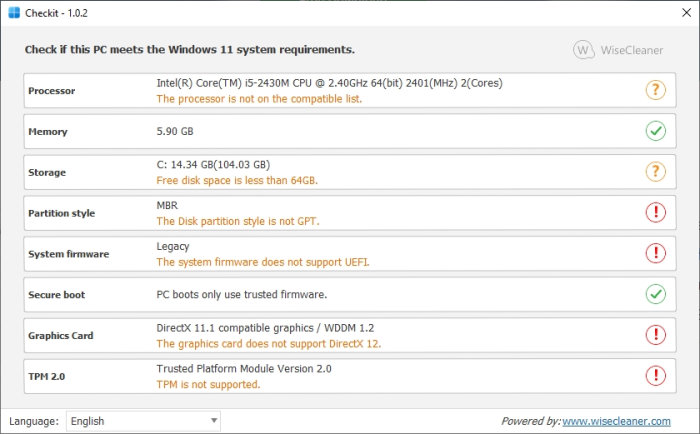700x434 pixels.
Task: Click the 'graphics card does not support DirectX 12' text
Action: (x=269, y=344)
